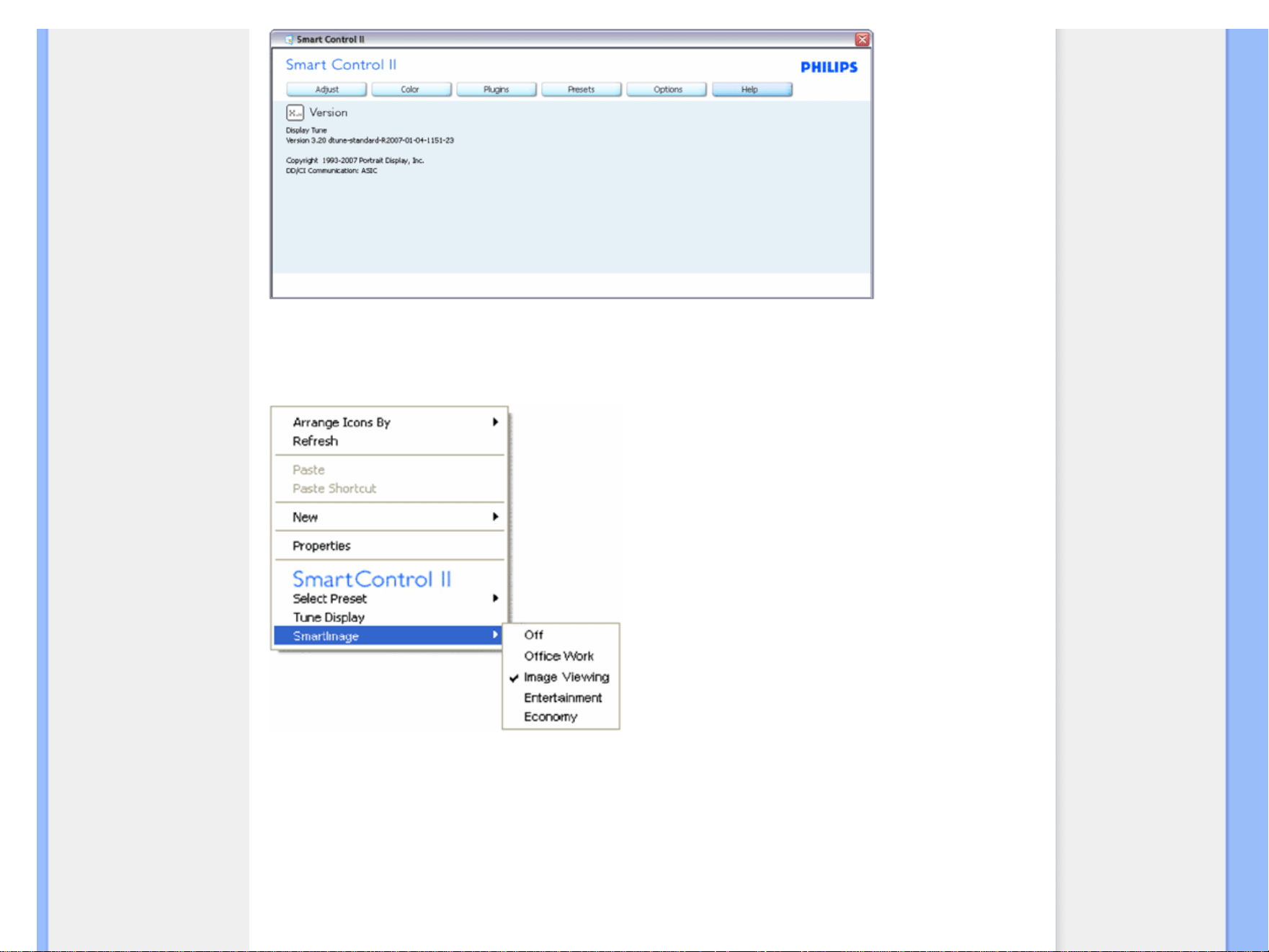Open the Help tab
This screenshot has height=952, width=1269.
coord(752,89)
